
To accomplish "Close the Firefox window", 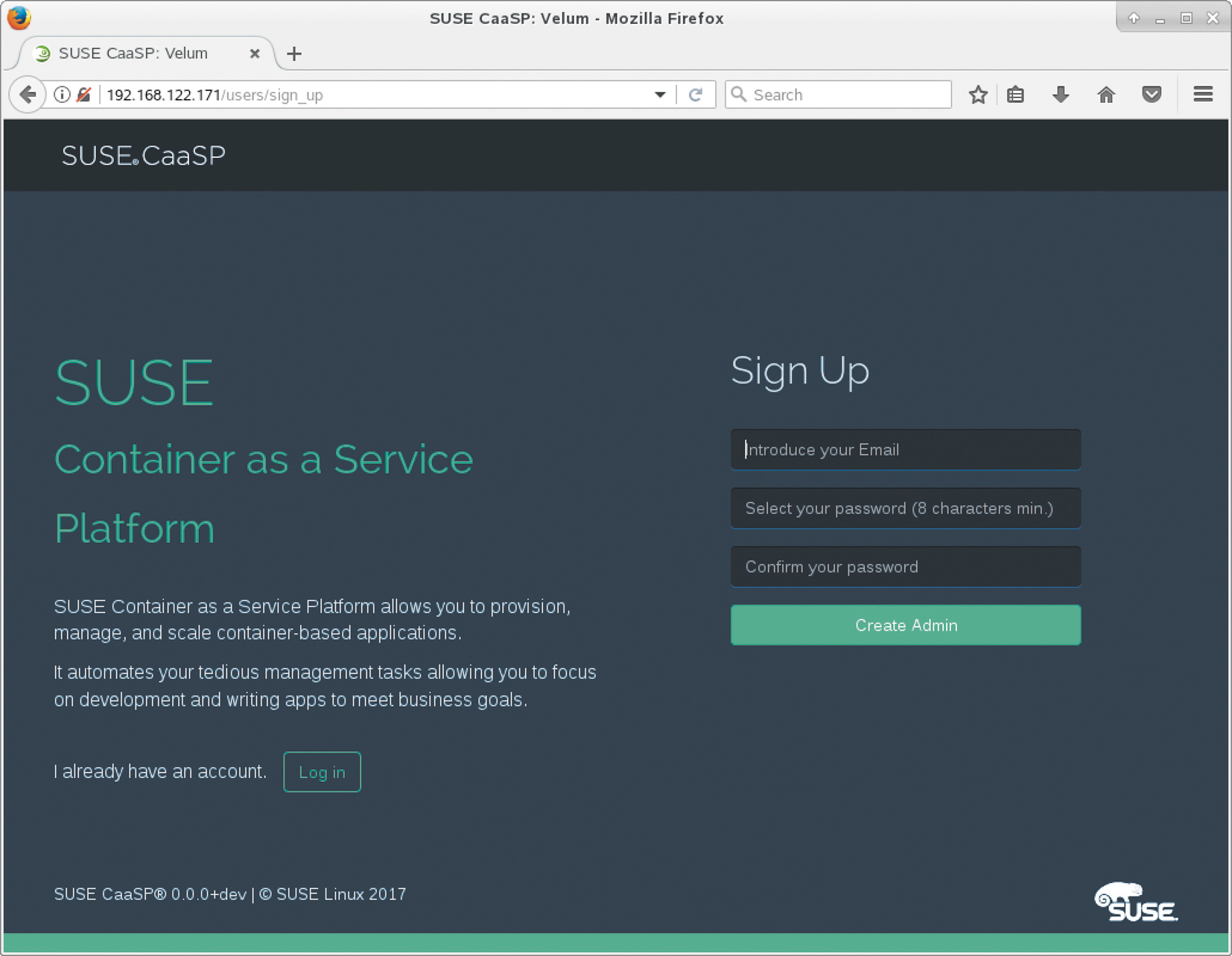I will (1213, 18).
